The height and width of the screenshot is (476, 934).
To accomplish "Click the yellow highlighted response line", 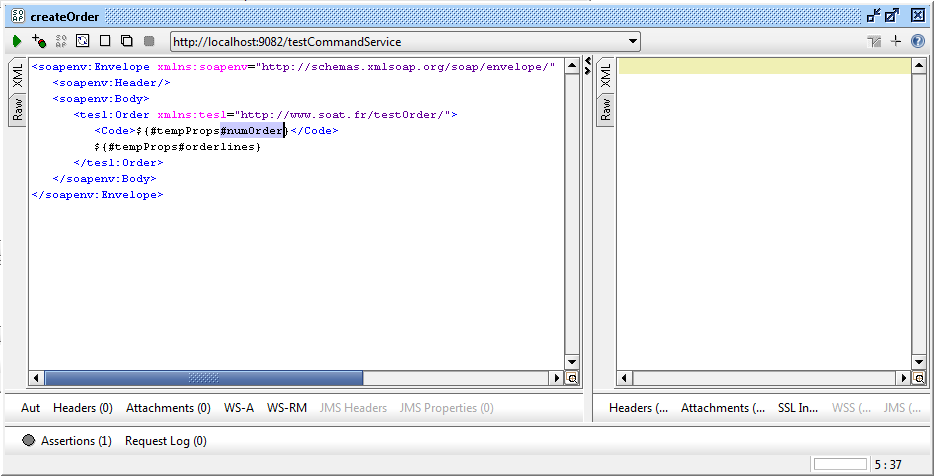I will [x=765, y=66].
